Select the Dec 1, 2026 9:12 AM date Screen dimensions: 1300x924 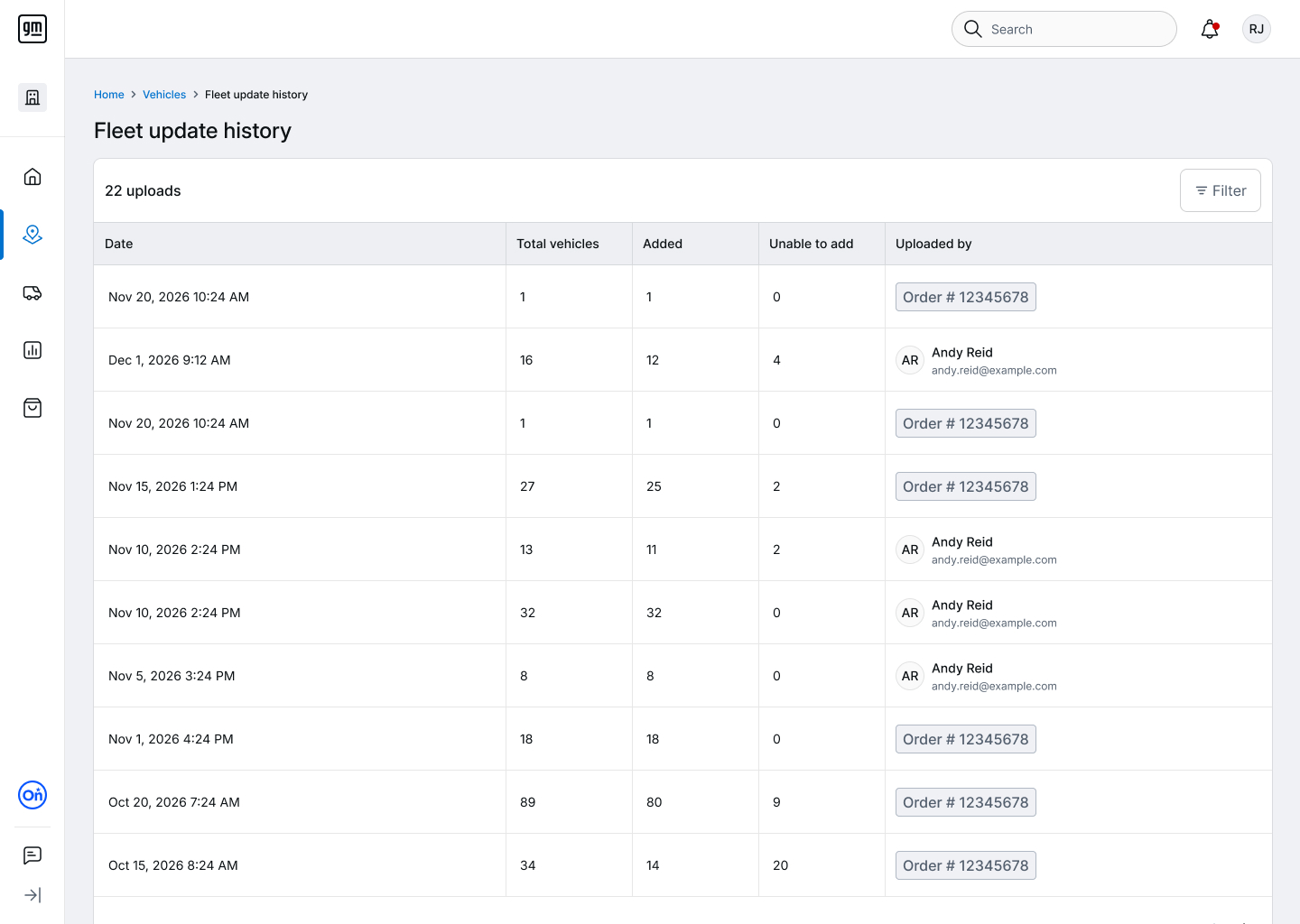[170, 360]
